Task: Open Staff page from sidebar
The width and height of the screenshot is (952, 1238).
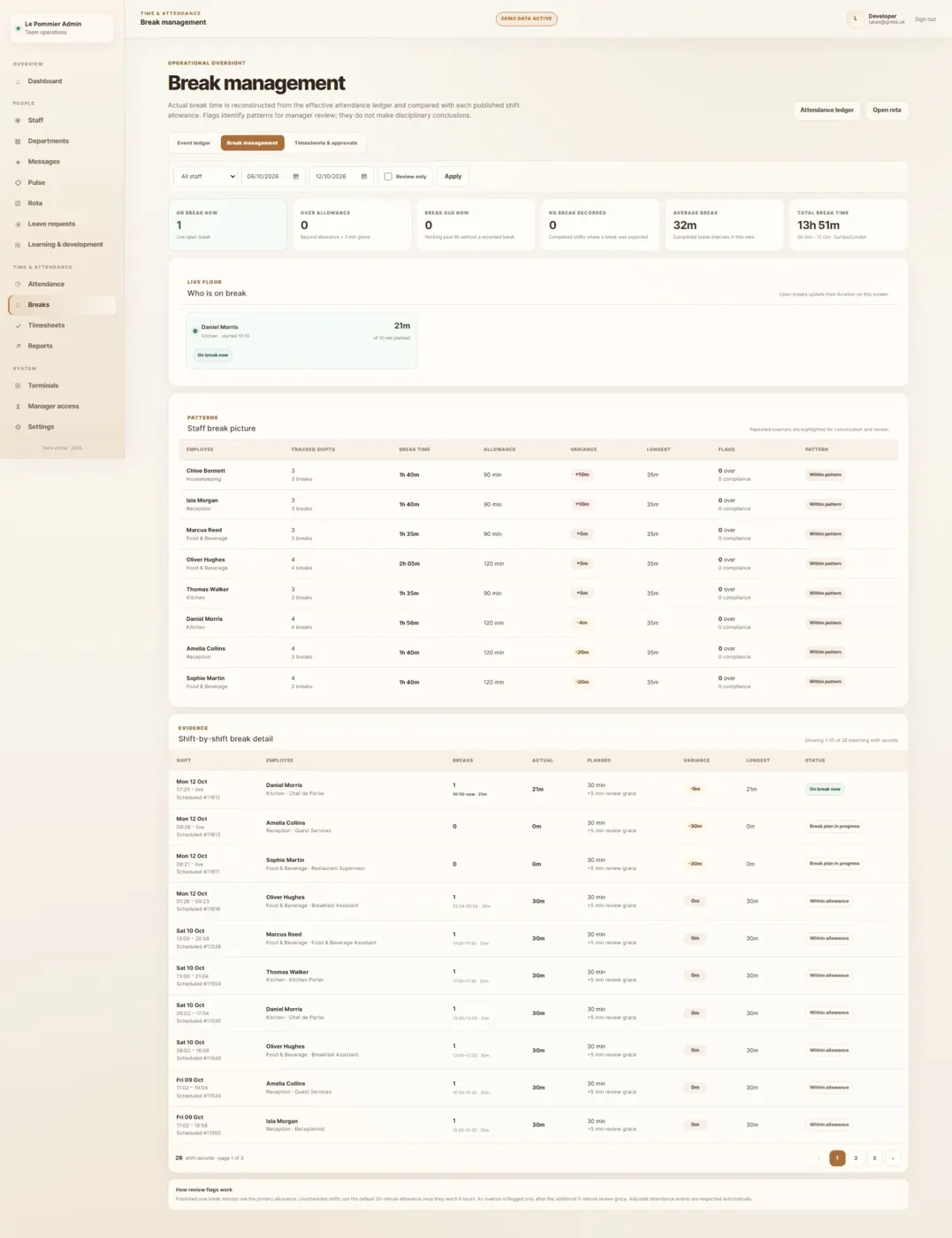Action: [62, 120]
